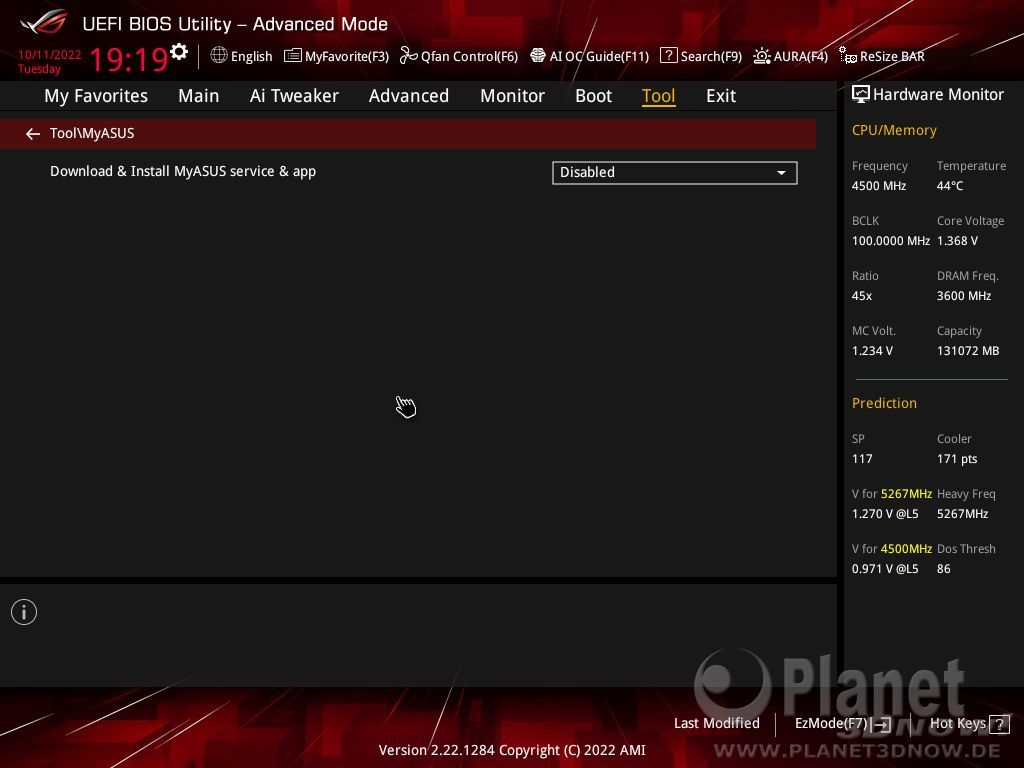Click the Hardware Monitor screen icon
The width and height of the screenshot is (1024, 768).
861,95
